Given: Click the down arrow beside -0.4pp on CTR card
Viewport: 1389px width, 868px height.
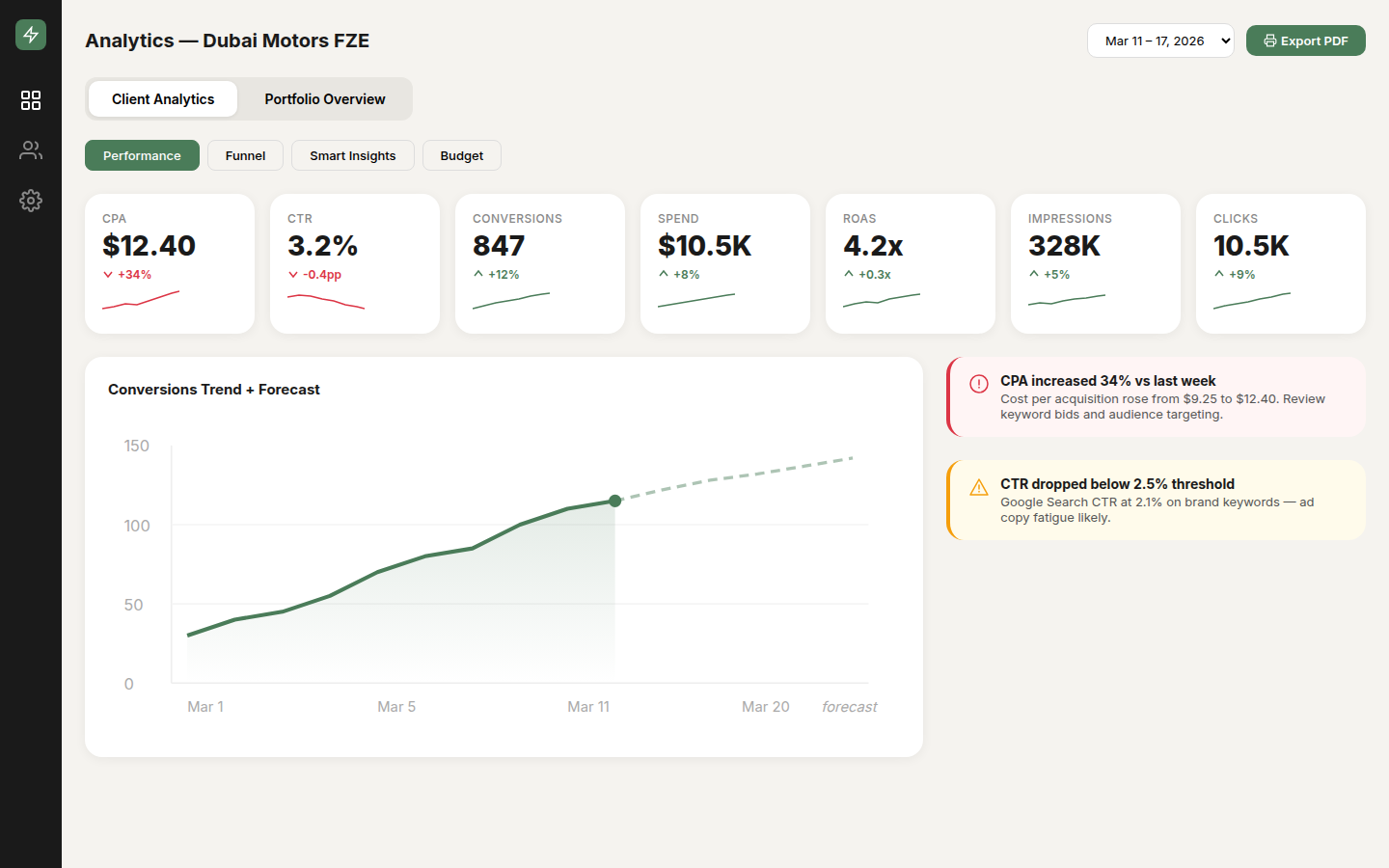Looking at the screenshot, I should 293,275.
